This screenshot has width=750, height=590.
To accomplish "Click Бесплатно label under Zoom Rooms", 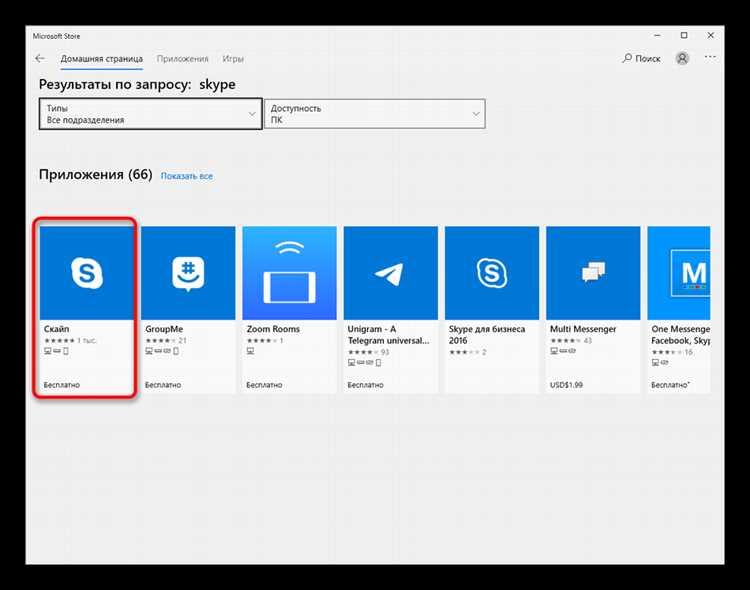I will tap(264, 385).
